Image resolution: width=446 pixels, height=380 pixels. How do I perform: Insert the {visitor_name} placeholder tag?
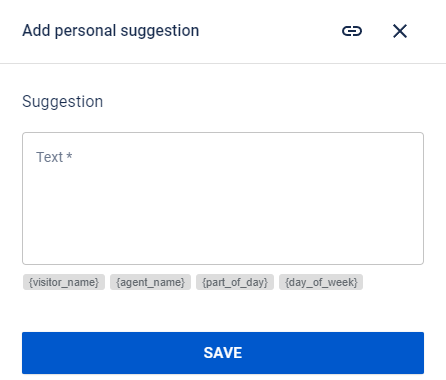tap(64, 282)
